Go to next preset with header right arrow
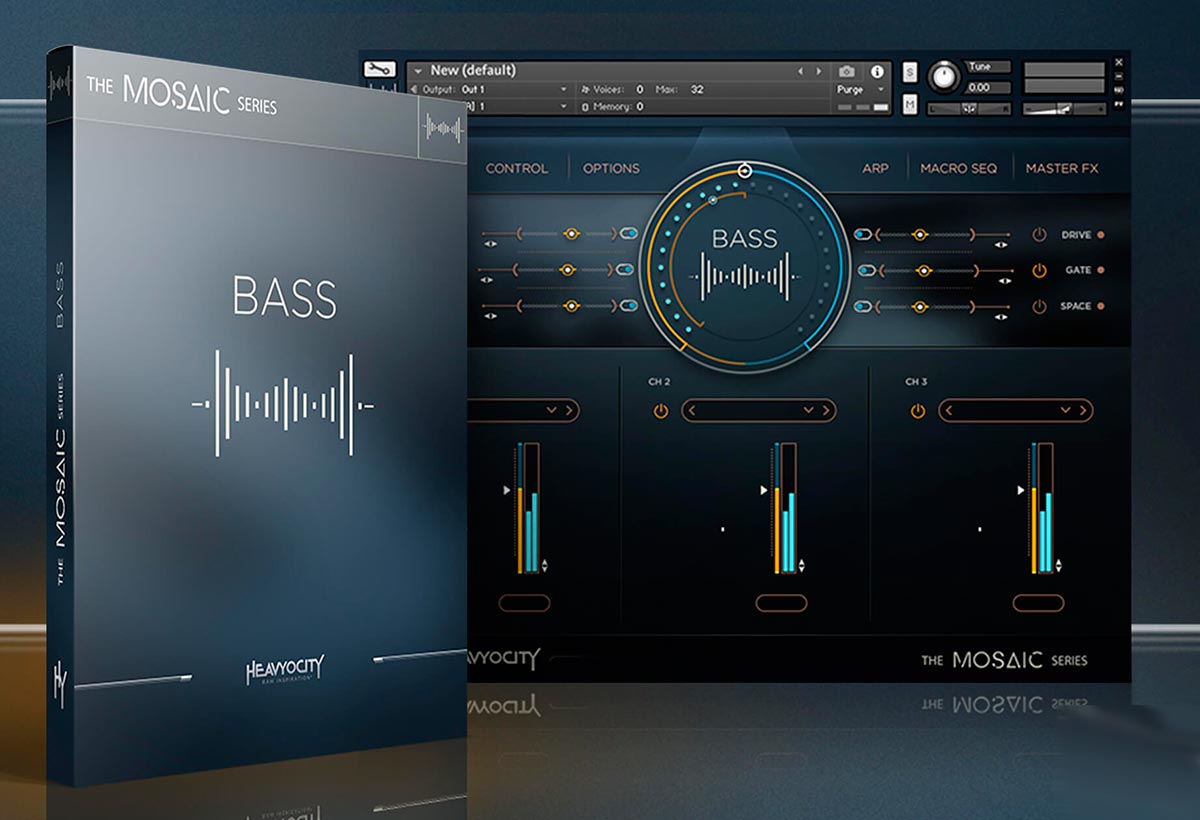Screen dimensions: 1200x820 click(819, 71)
